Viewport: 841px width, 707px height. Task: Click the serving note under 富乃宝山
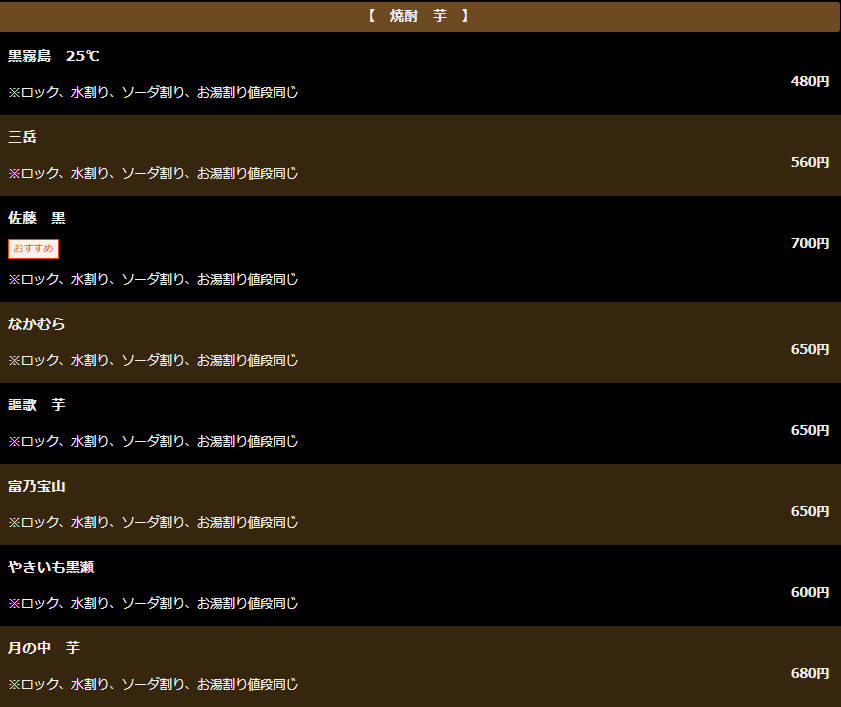[153, 522]
